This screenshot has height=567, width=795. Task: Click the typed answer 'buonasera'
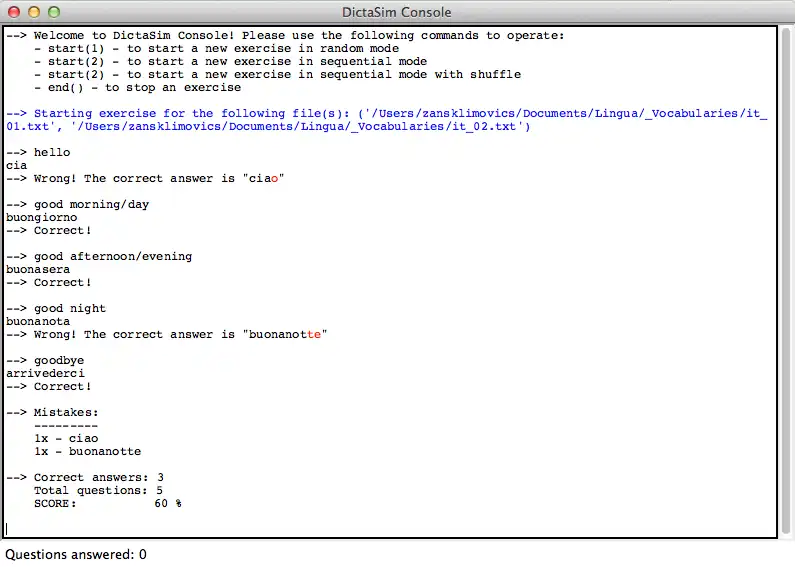tap(38, 270)
